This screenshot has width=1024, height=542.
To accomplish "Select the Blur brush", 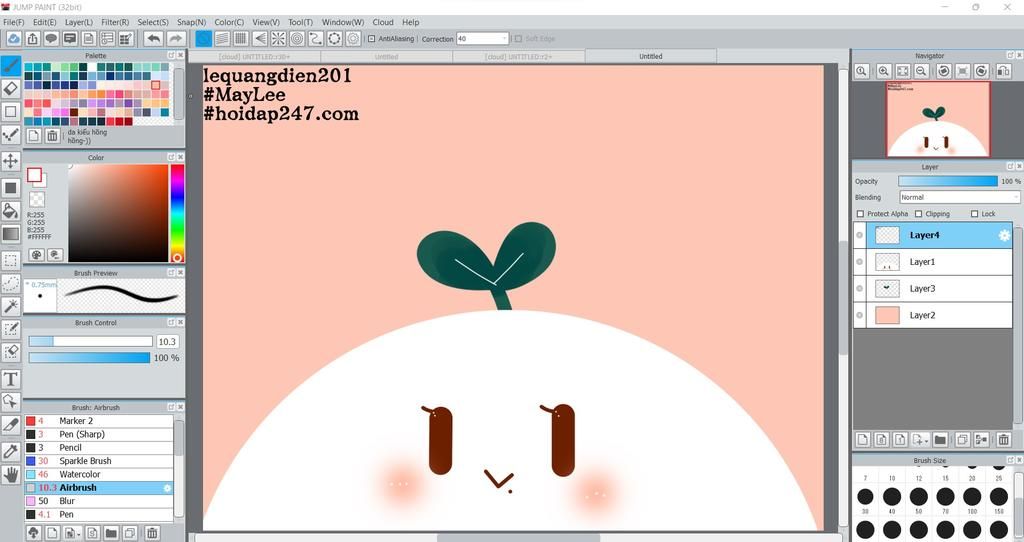I will [99, 501].
